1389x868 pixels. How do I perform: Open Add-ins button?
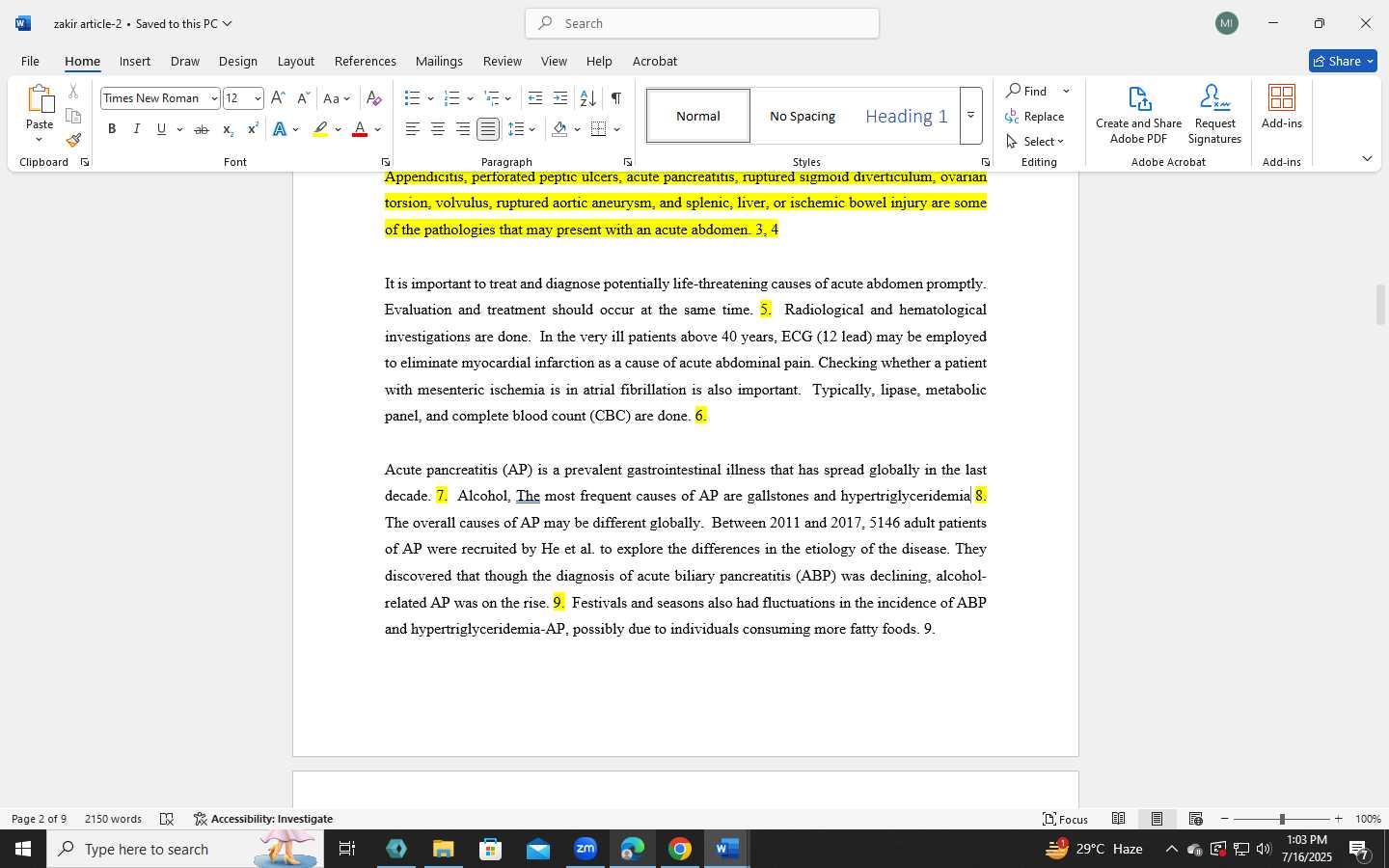point(1282,107)
